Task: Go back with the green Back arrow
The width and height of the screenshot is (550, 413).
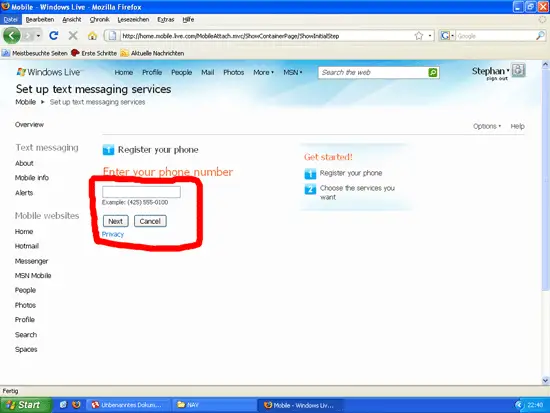Action: [12, 35]
